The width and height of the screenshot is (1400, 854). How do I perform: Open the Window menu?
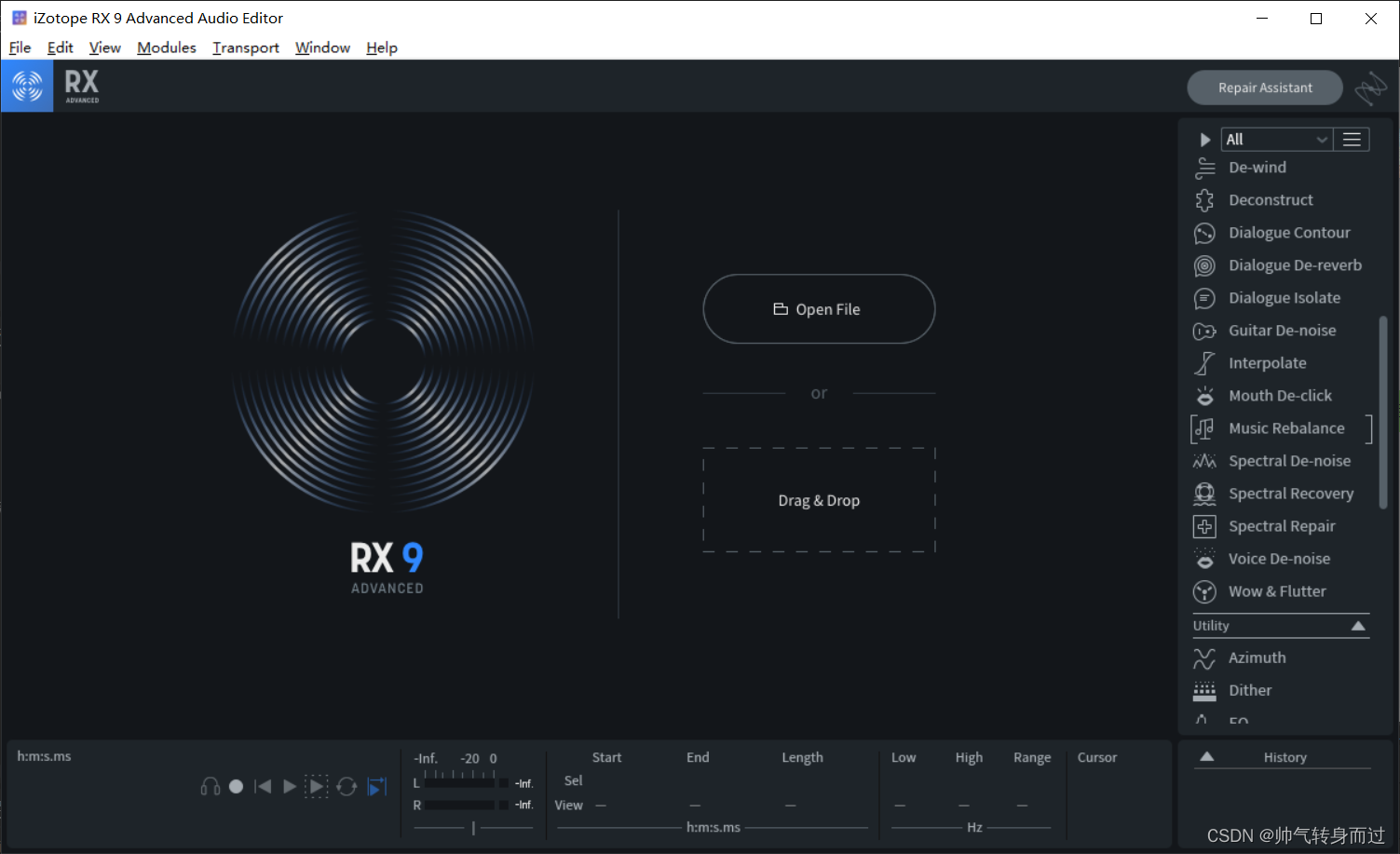coord(322,47)
